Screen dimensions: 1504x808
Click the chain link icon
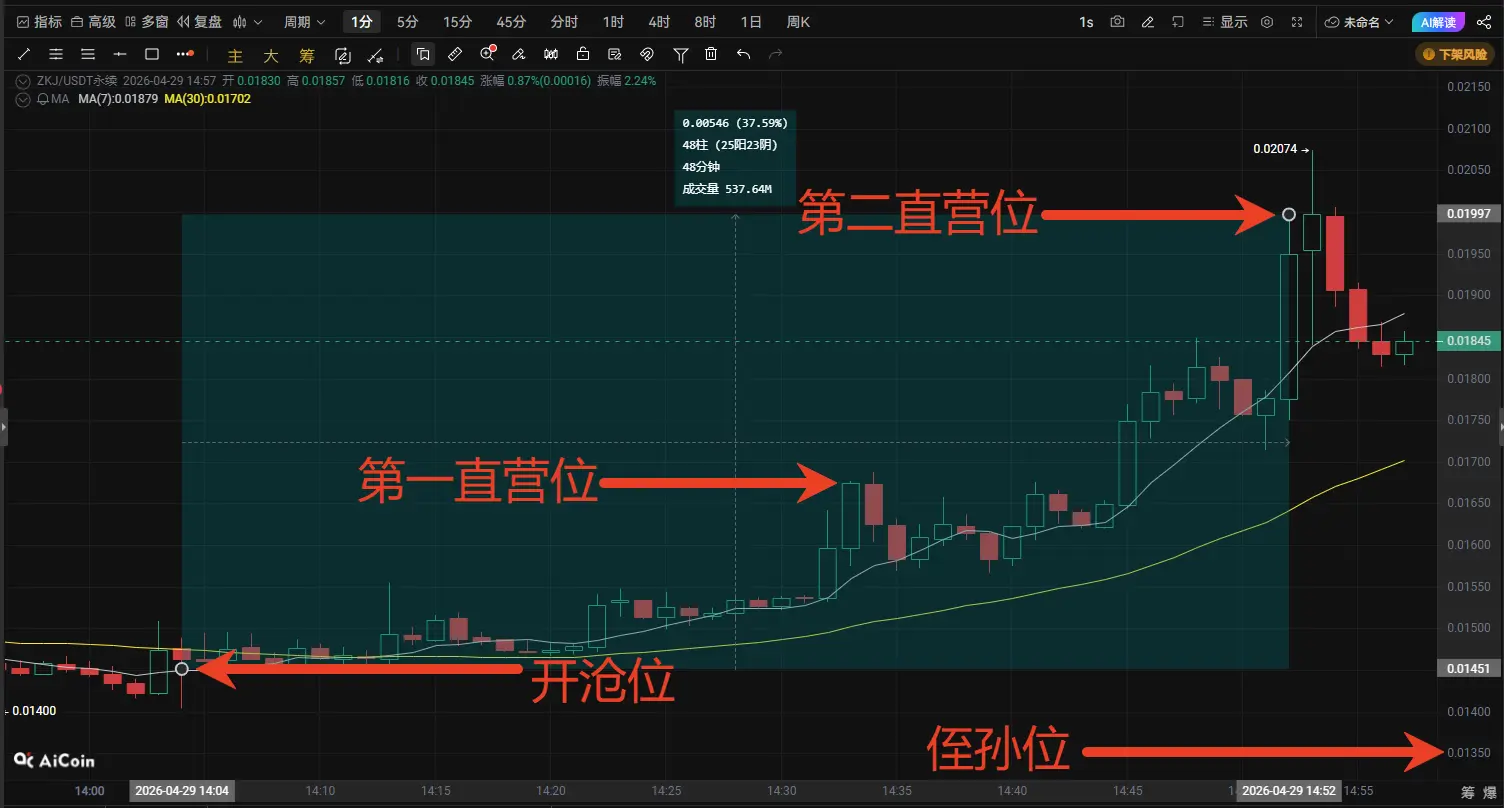[647, 54]
